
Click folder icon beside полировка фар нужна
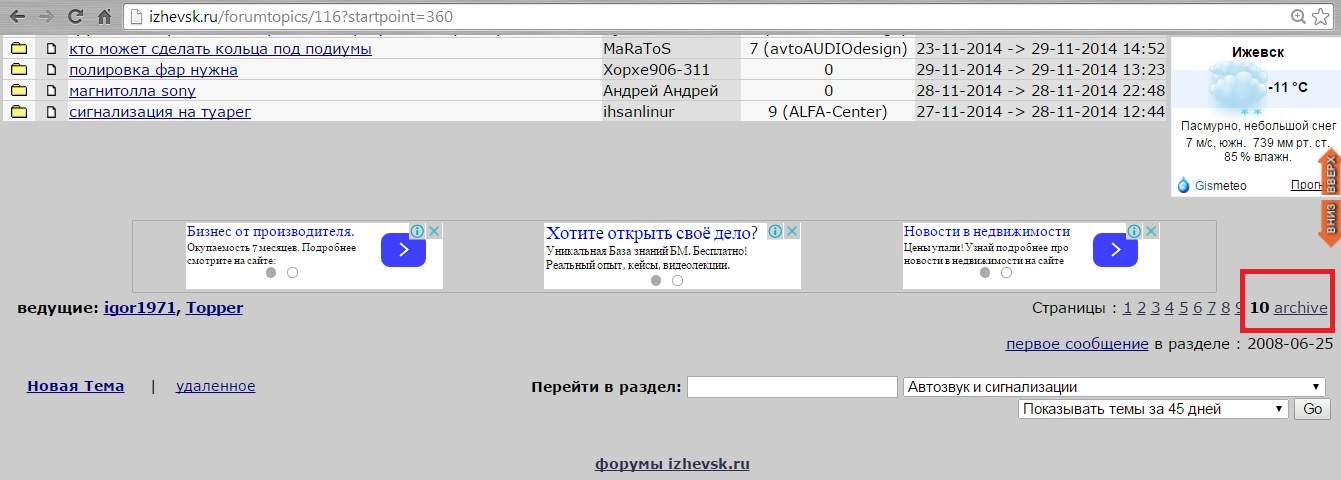18,70
